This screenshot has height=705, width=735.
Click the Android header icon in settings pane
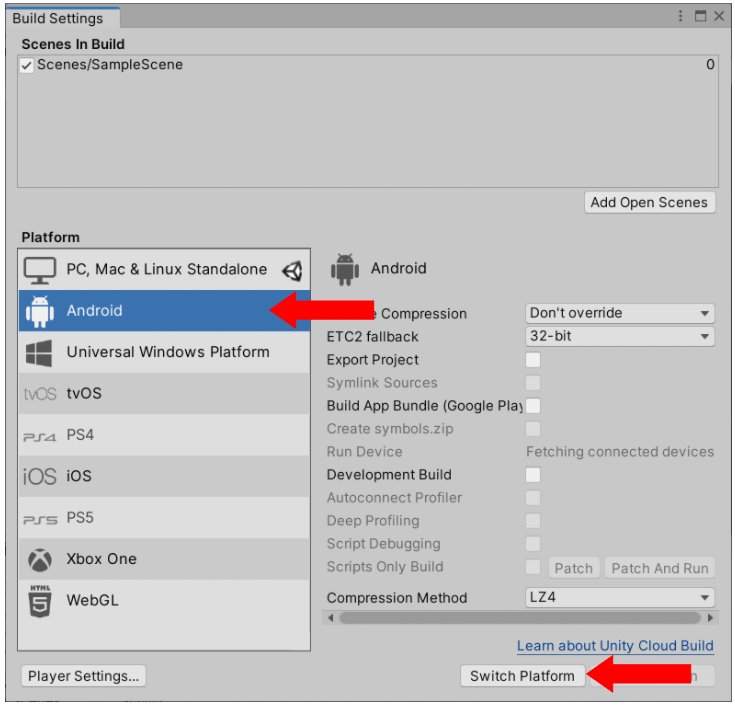click(x=345, y=270)
